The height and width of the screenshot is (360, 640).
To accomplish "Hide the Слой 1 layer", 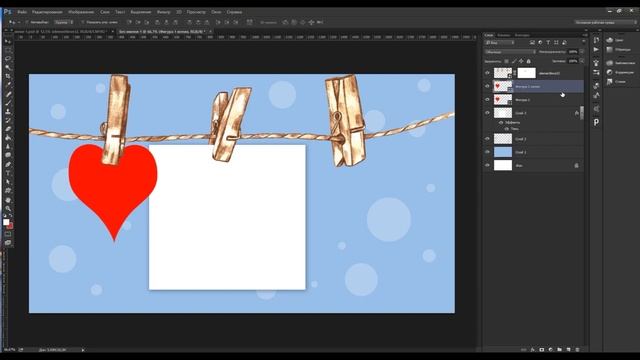I will tap(487, 152).
